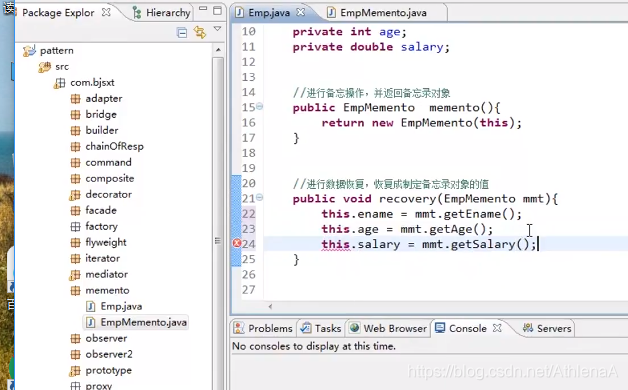Click the Emp.java file icon in tree

[x=91, y=307]
